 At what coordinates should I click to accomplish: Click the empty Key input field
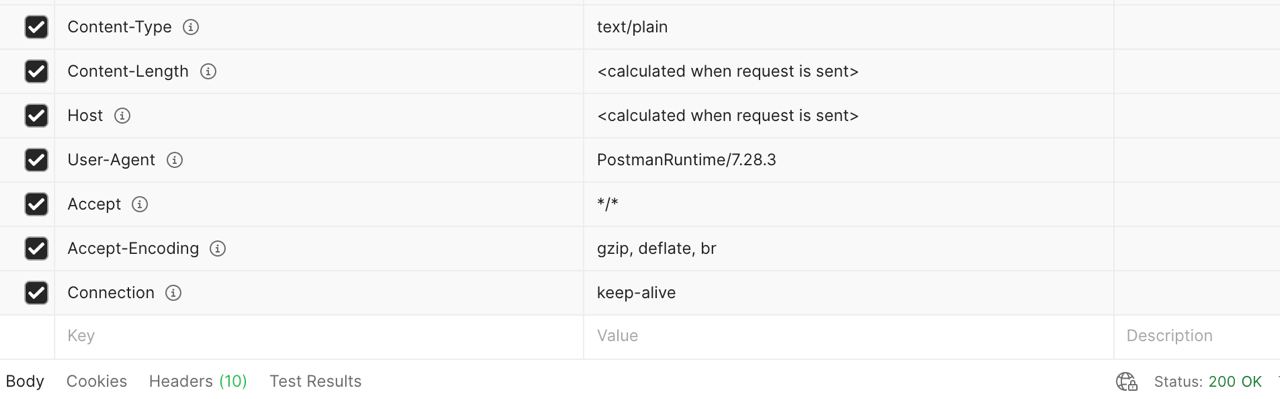tap(319, 336)
